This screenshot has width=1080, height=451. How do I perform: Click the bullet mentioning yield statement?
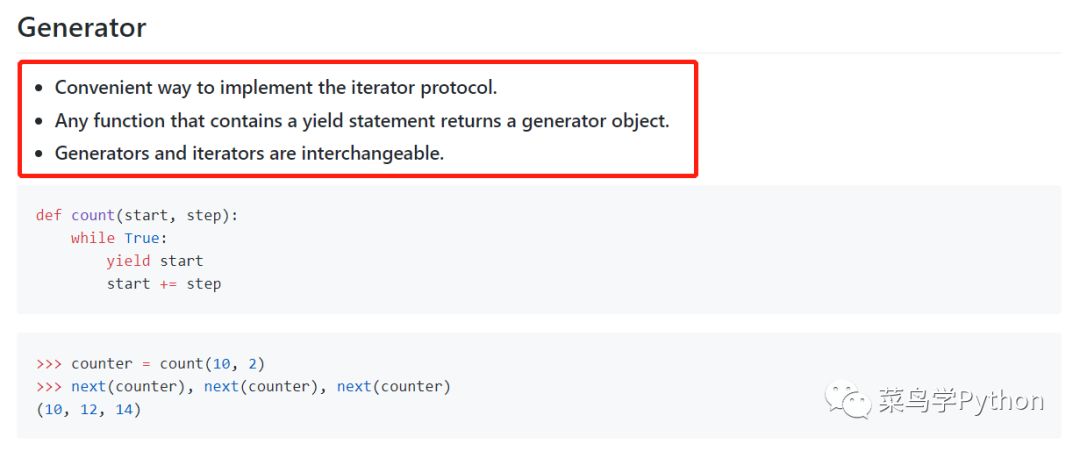pos(362,120)
